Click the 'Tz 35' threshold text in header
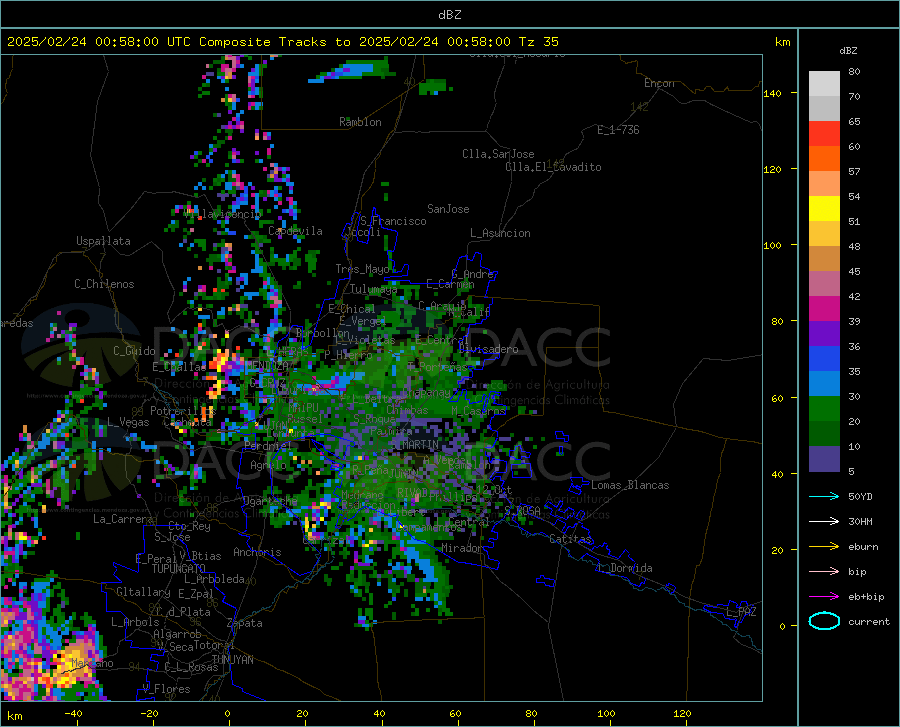 coord(538,42)
